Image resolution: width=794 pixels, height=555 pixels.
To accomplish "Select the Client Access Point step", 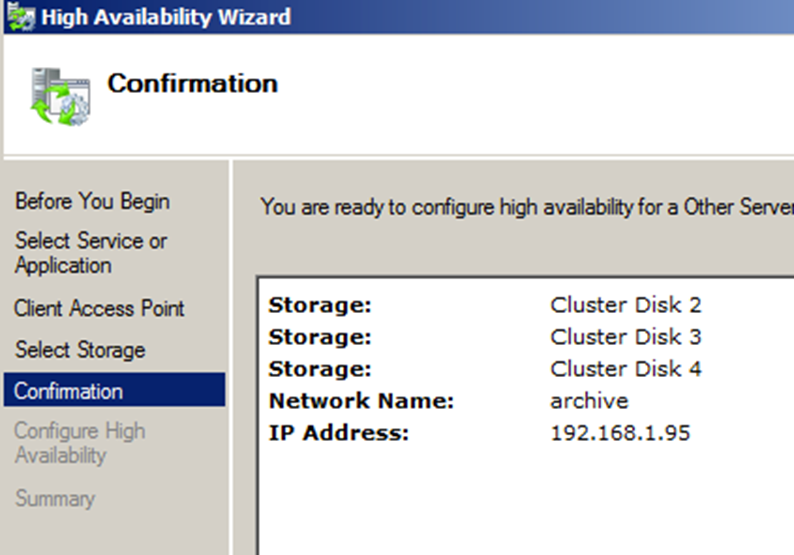I will tap(99, 308).
